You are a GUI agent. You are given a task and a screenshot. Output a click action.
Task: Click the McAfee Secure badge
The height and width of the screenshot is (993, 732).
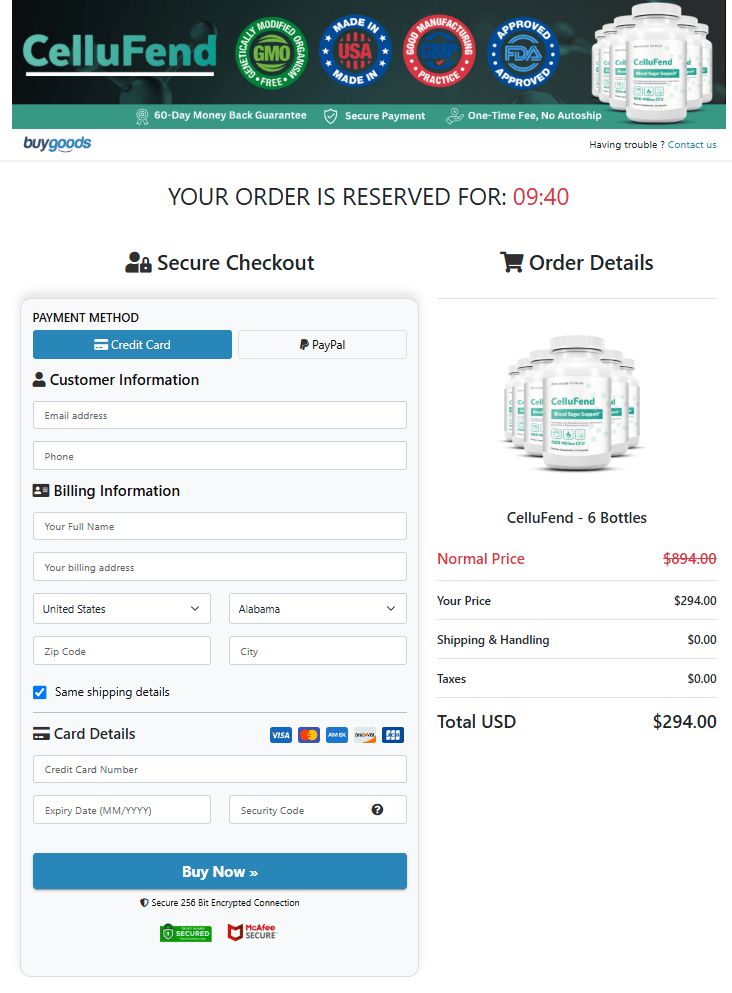click(251, 932)
